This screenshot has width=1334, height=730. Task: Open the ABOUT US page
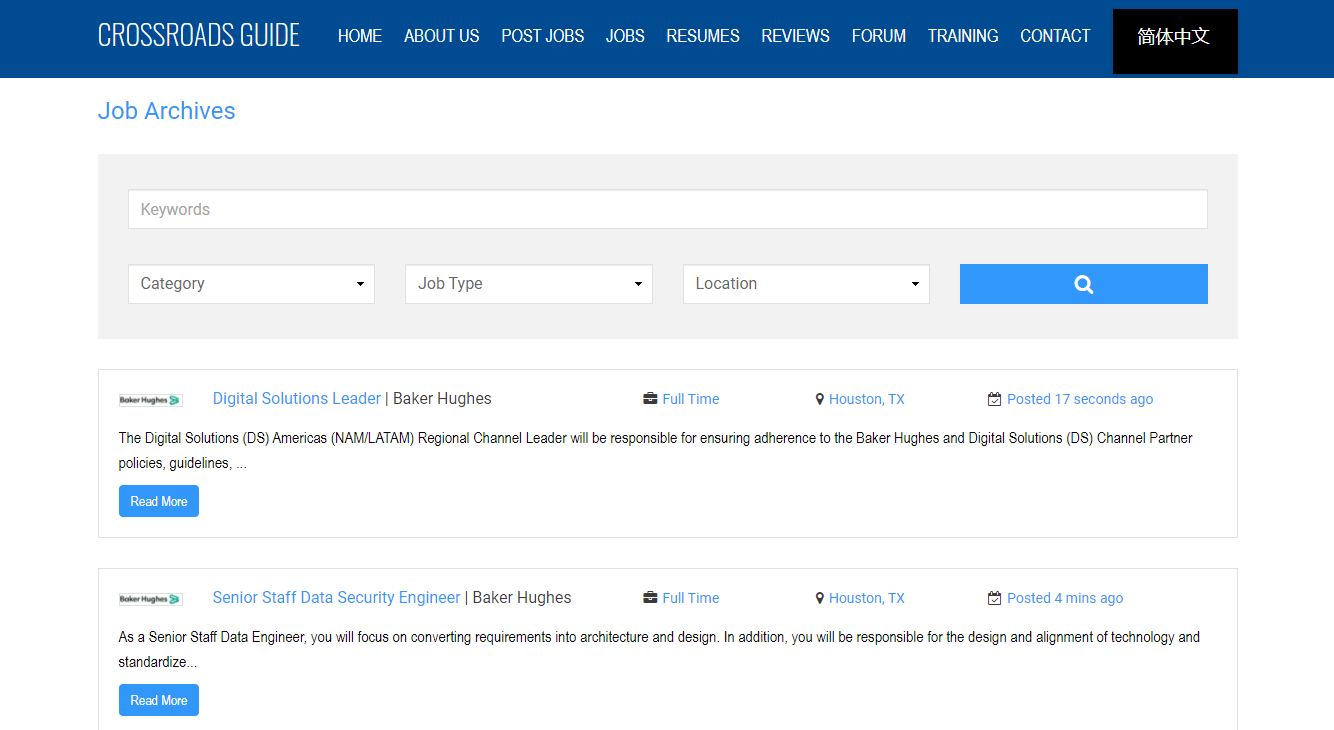pos(442,36)
